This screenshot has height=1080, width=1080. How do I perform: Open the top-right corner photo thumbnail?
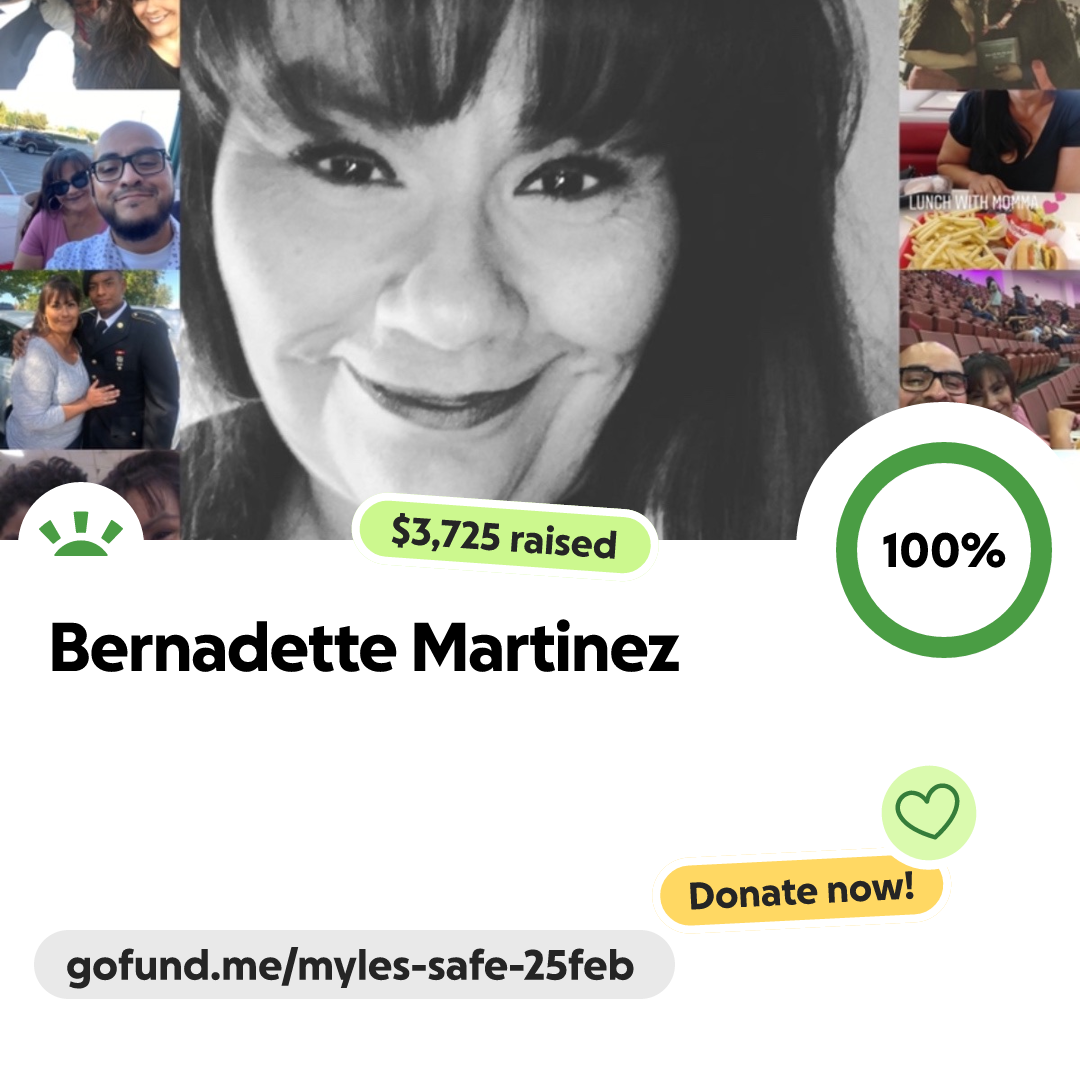[x=989, y=44]
